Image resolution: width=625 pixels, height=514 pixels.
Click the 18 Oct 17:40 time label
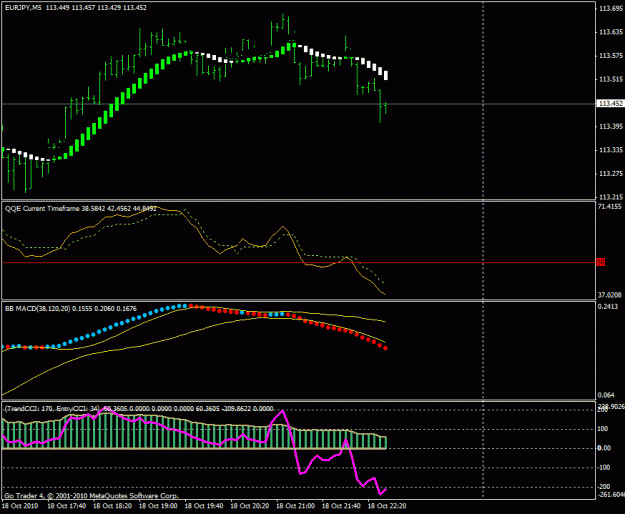(67, 506)
